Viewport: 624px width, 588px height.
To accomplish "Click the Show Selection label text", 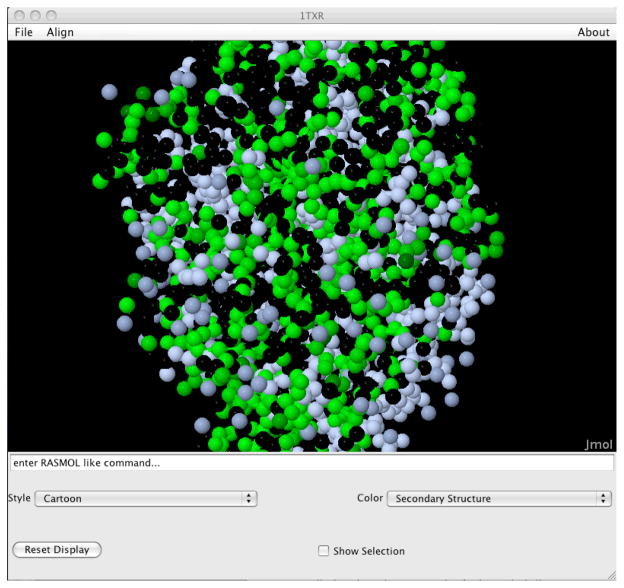I will click(x=369, y=551).
